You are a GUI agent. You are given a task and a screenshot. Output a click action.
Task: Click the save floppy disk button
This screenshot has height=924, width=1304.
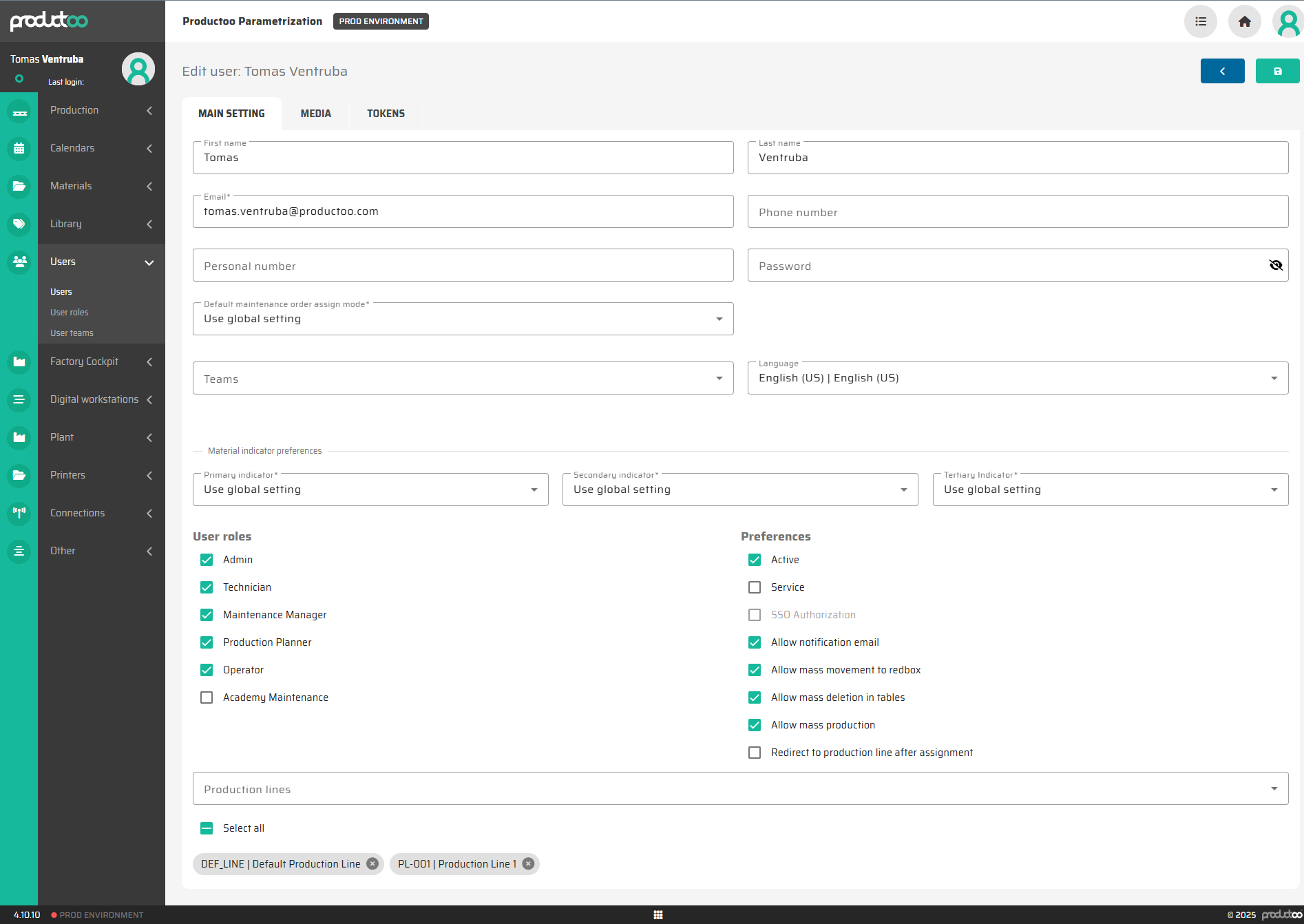click(1277, 71)
